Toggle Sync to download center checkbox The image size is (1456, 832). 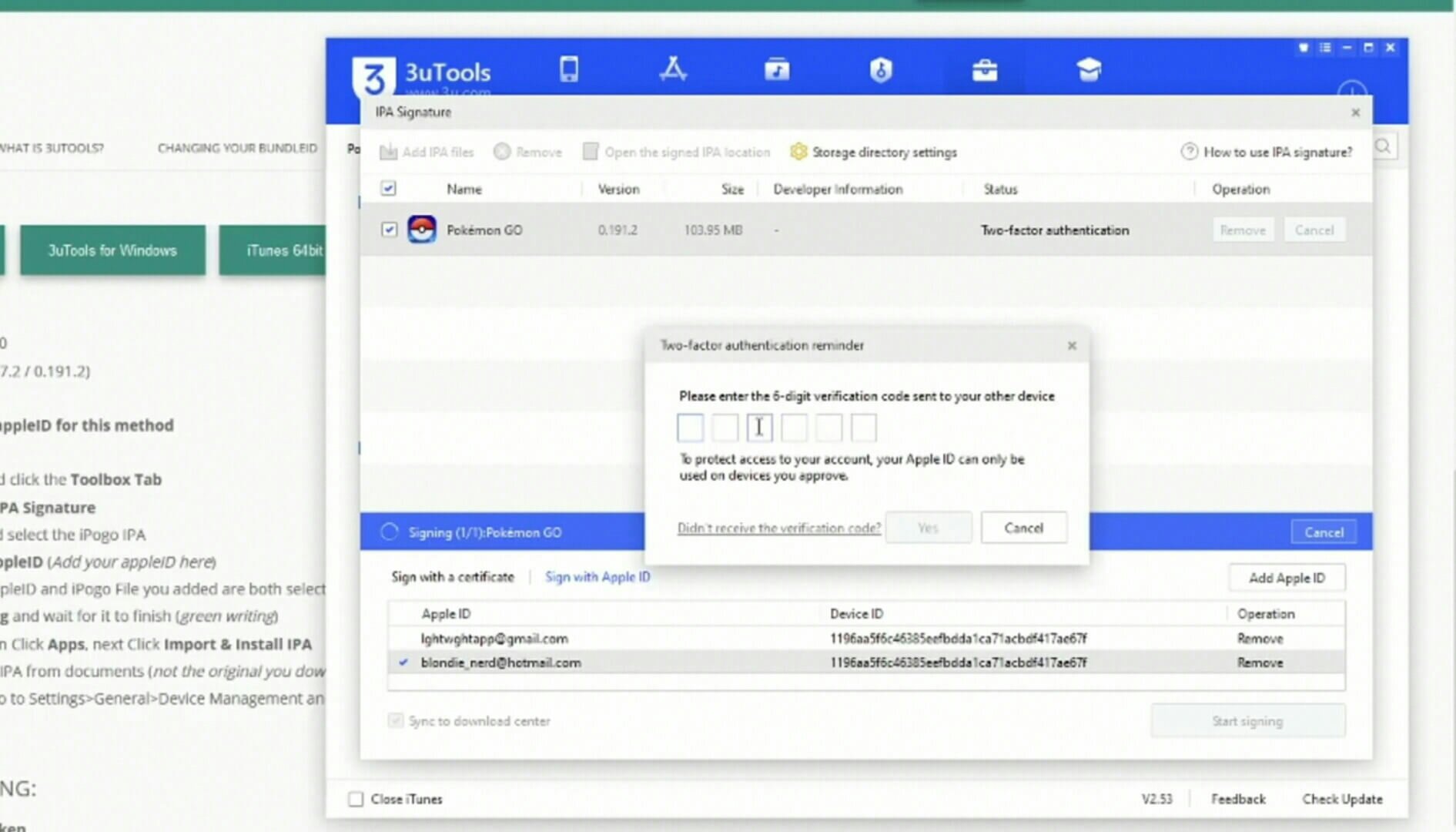point(395,721)
